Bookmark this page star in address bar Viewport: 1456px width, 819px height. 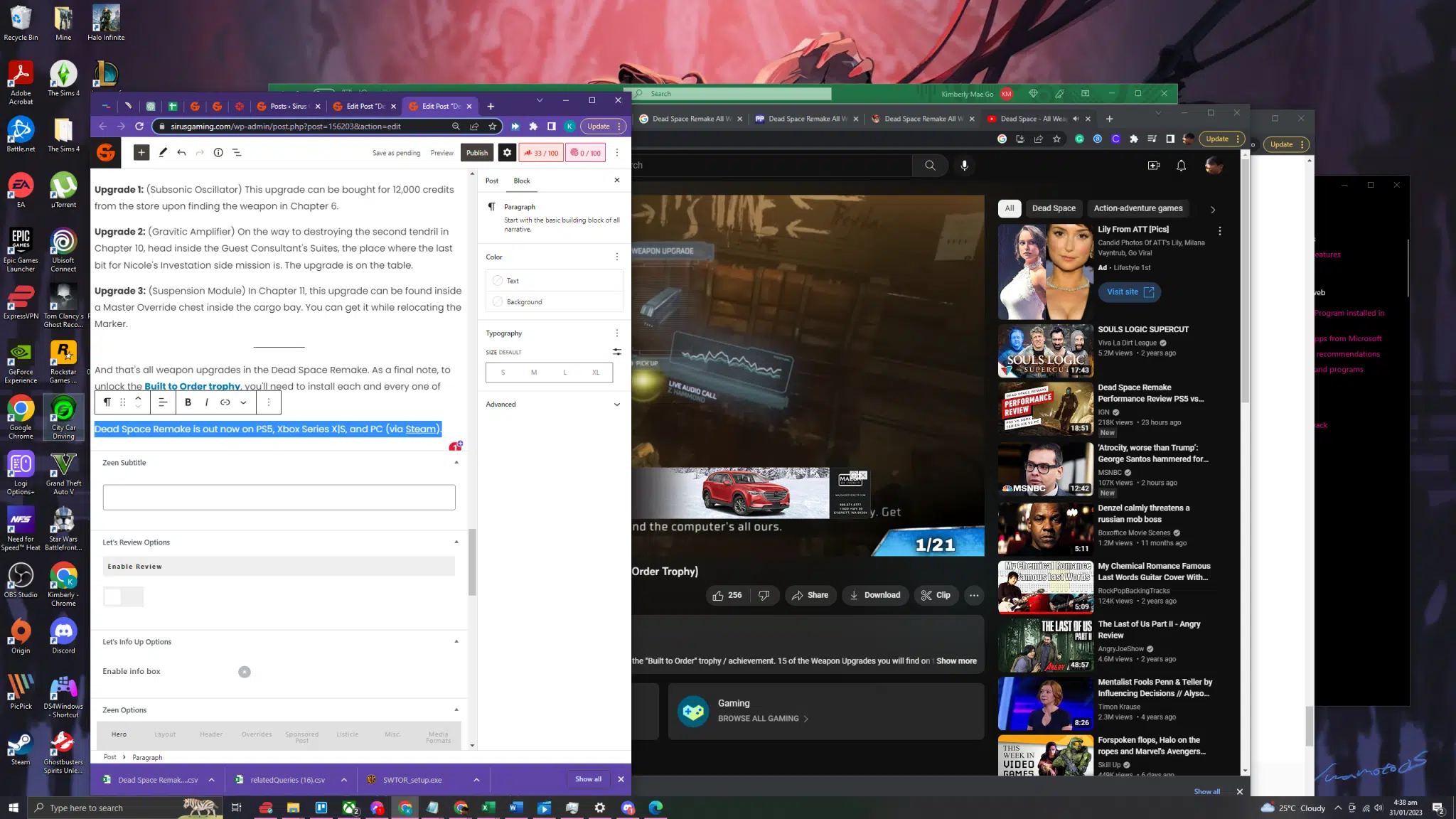[493, 127]
